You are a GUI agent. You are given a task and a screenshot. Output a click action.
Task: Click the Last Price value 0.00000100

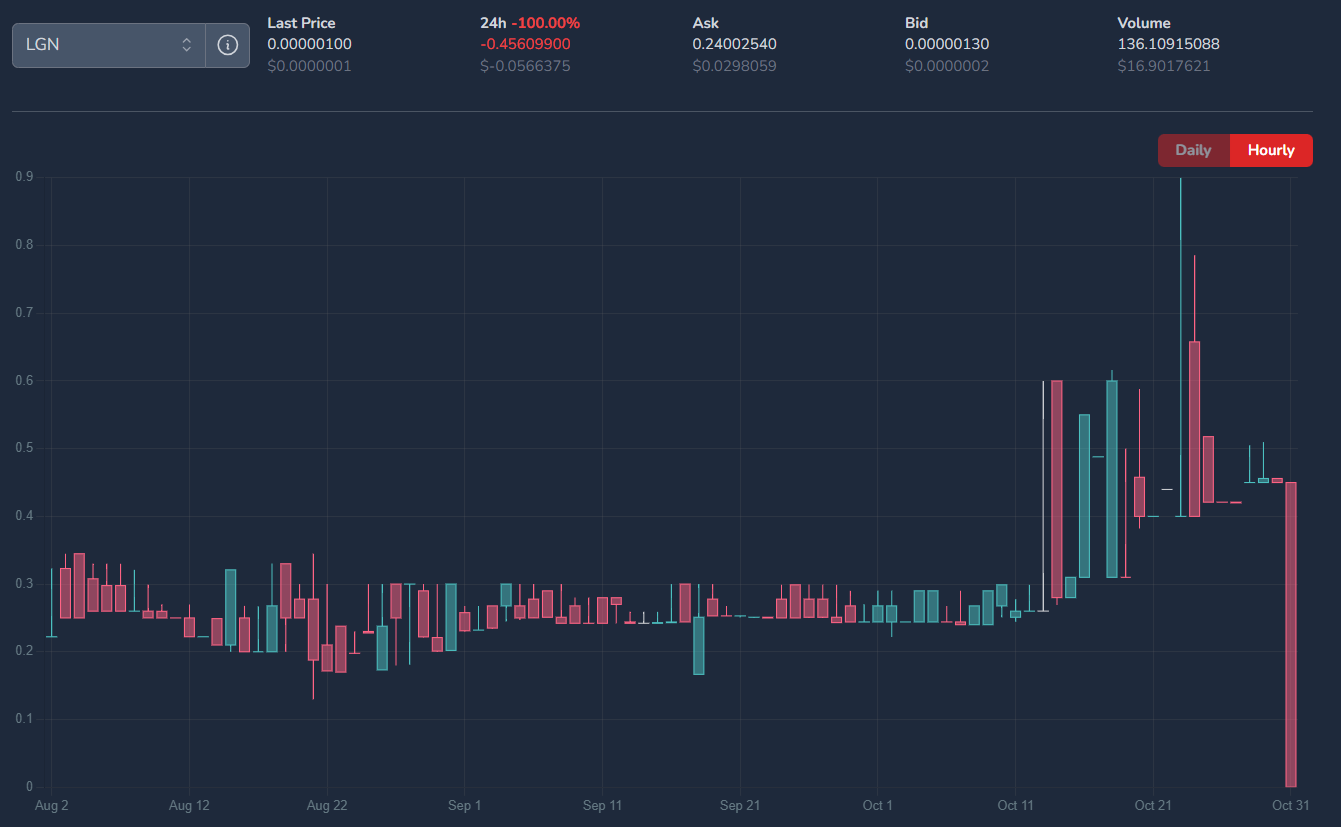(309, 44)
